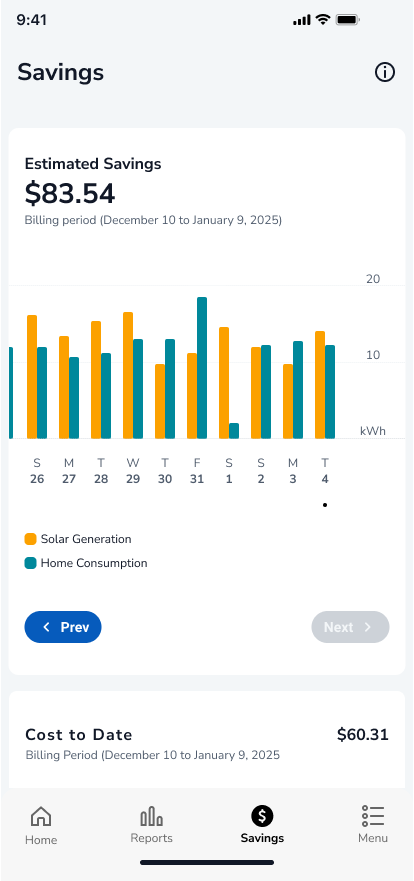Select the Savings dollar icon
The width and height of the screenshot is (414, 881).
tap(262, 816)
